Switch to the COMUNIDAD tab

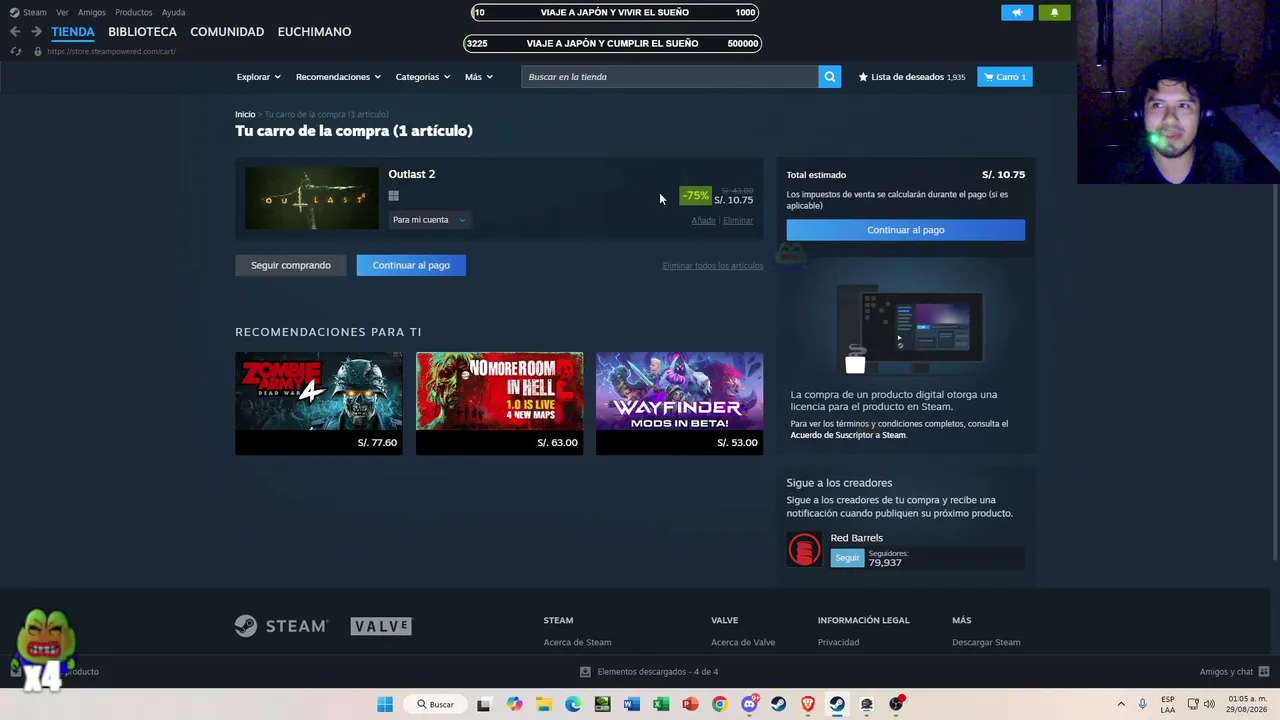(227, 32)
